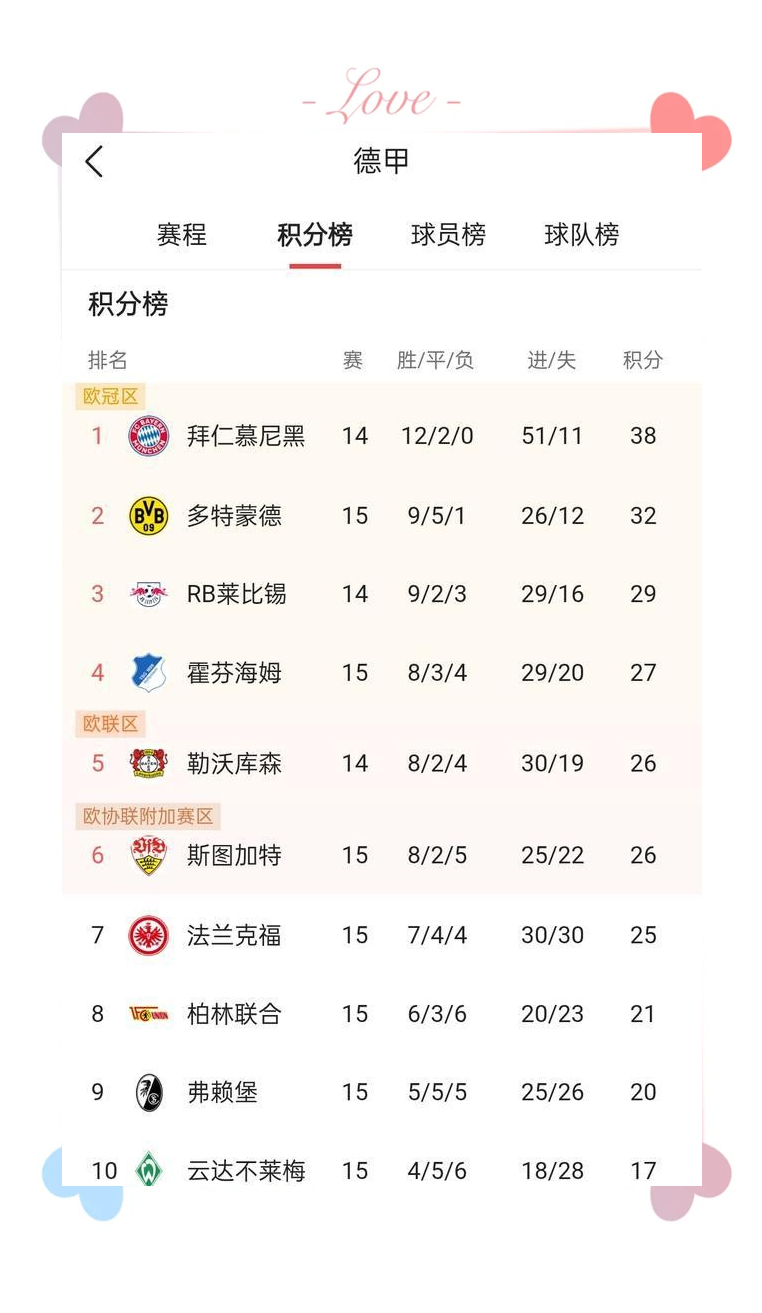
Task: Click the 多特蒙德 team name
Action: click(x=231, y=515)
